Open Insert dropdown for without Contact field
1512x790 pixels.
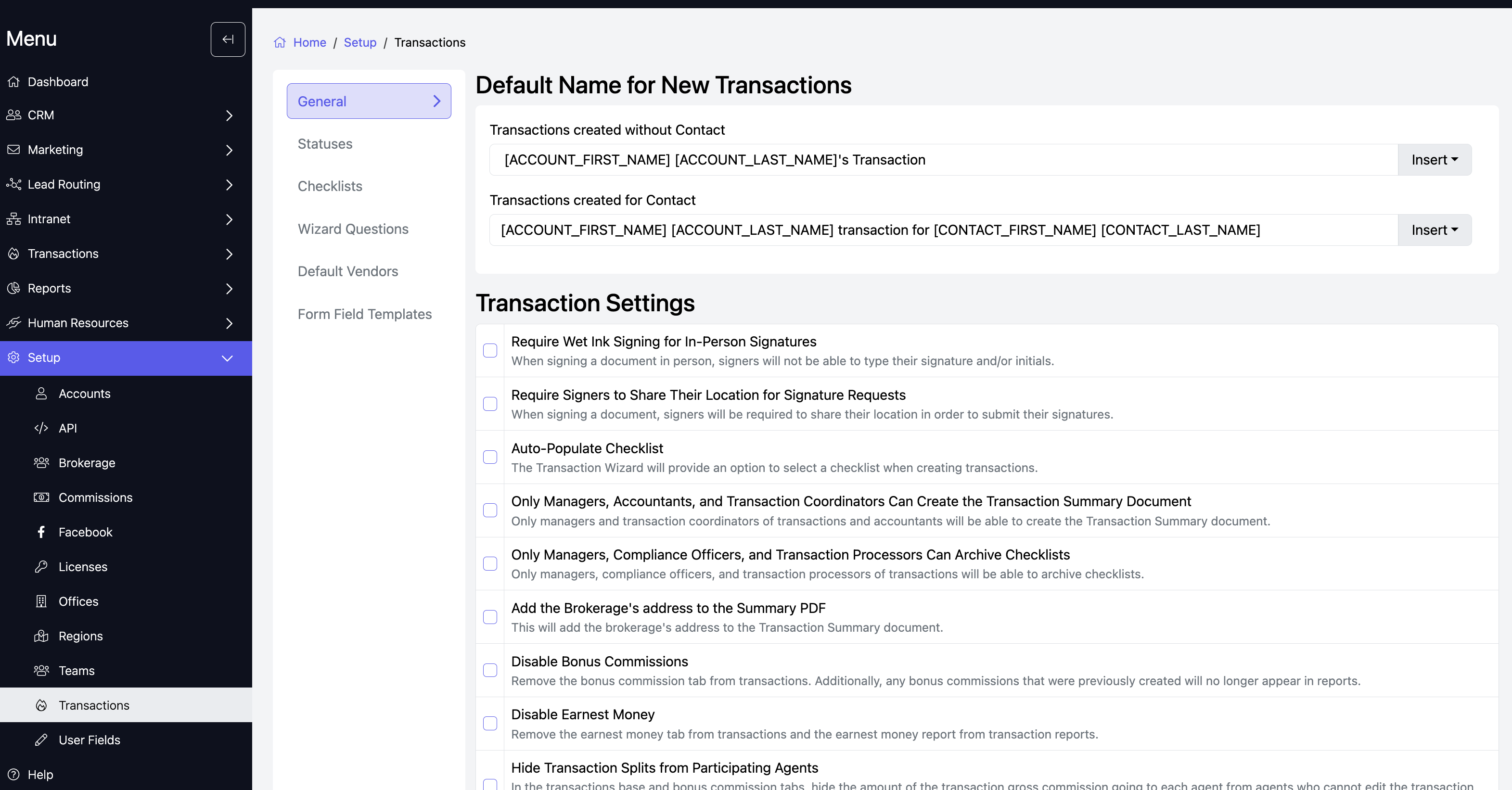click(x=1434, y=160)
